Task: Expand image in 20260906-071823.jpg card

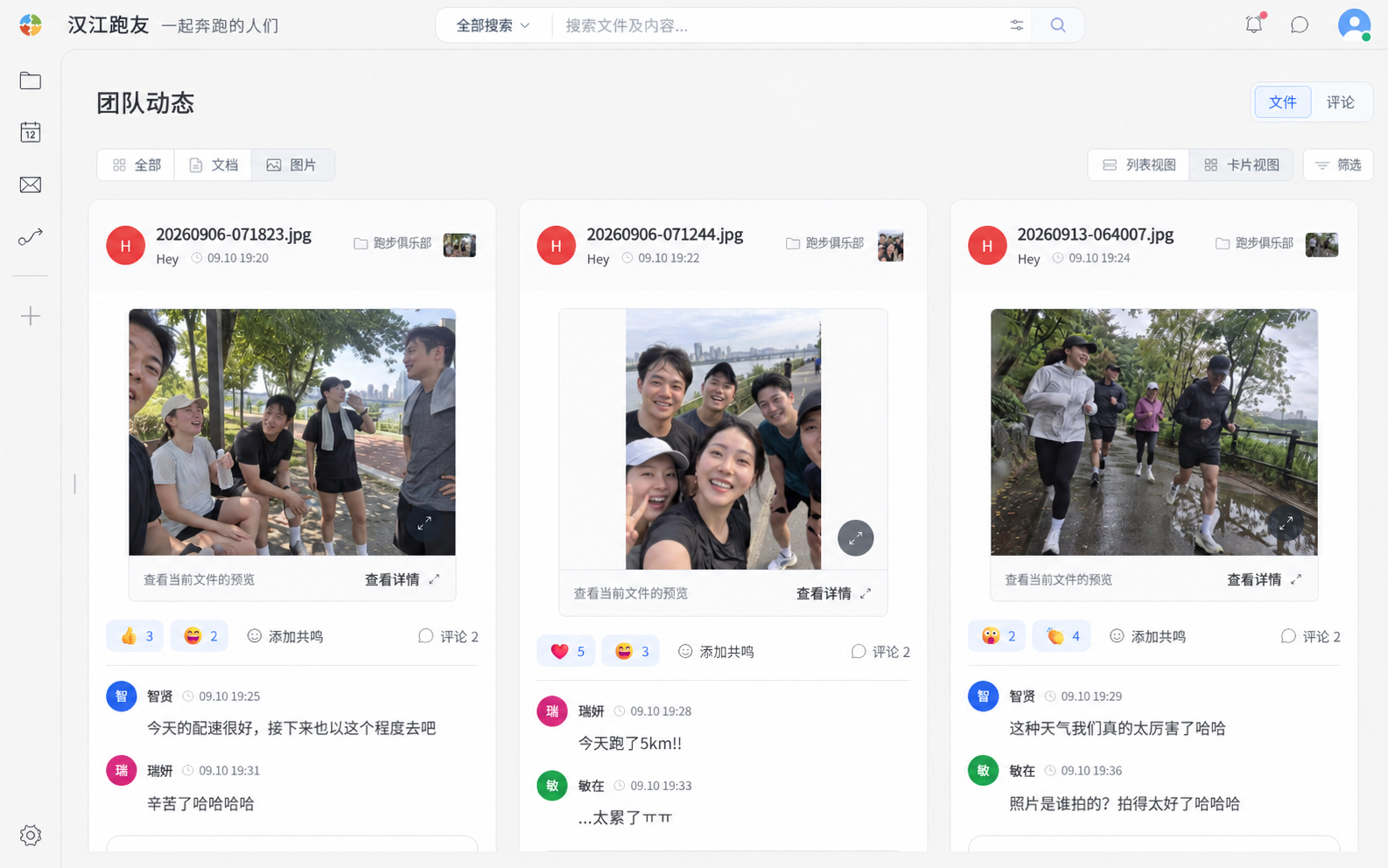Action: pyautogui.click(x=424, y=523)
